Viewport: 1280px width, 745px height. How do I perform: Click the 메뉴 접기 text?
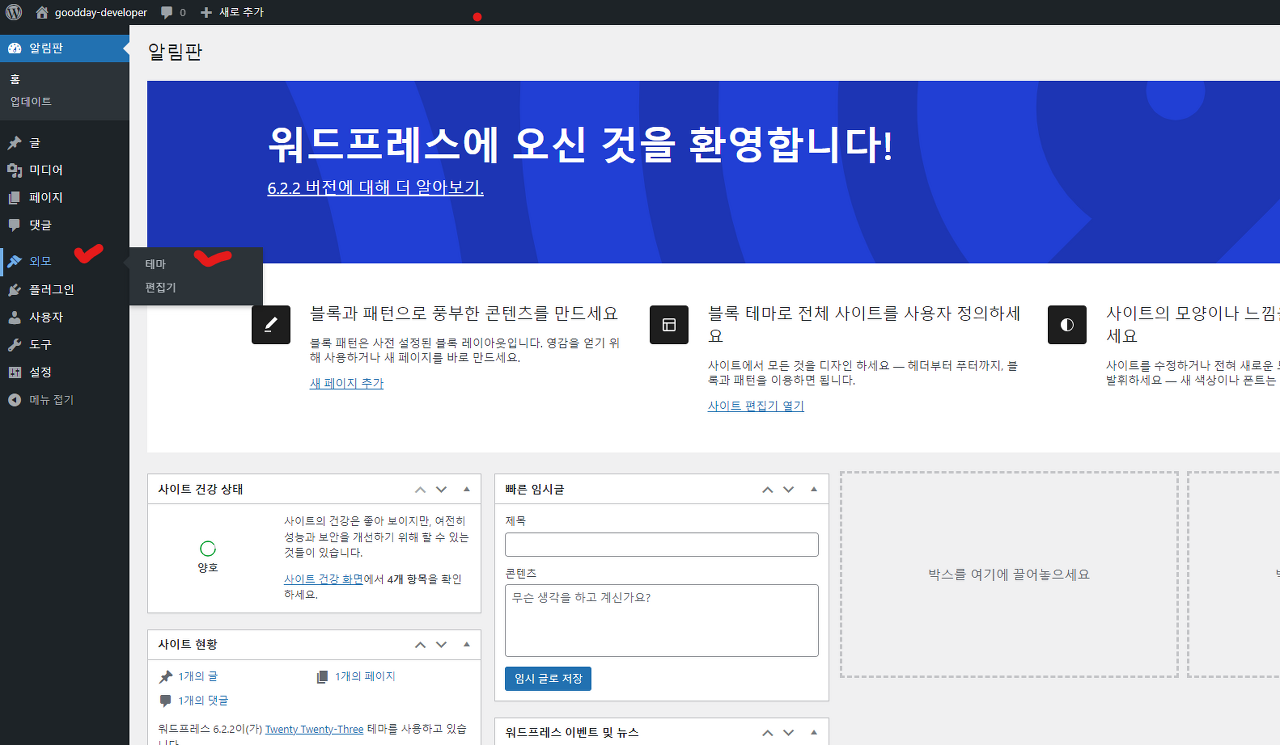click(x=51, y=400)
